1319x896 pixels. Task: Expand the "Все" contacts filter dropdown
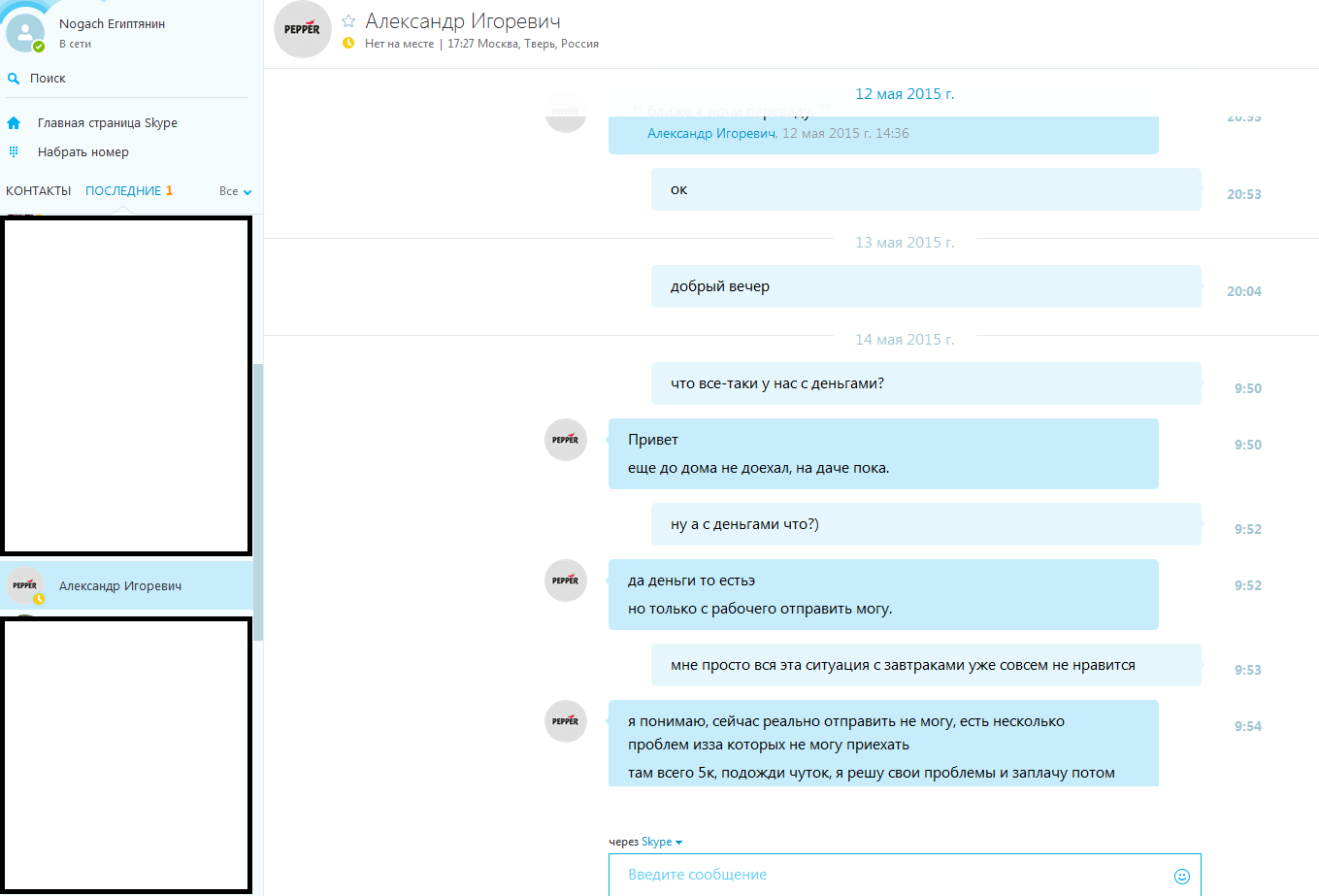click(x=236, y=191)
